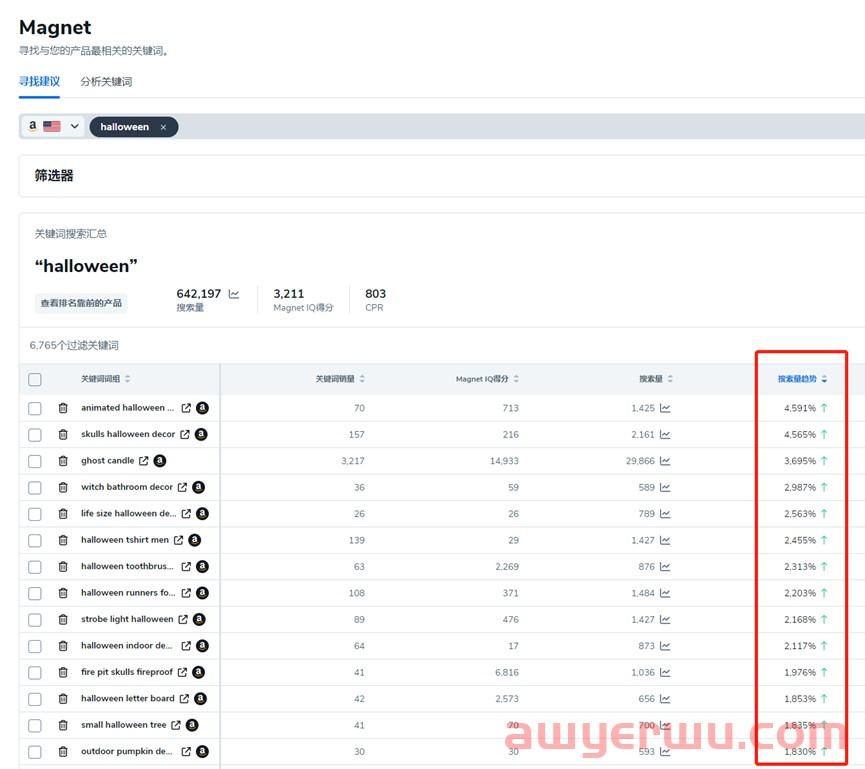Open chart icon beside 589 search volume
The height and width of the screenshot is (769, 865).
[665, 488]
